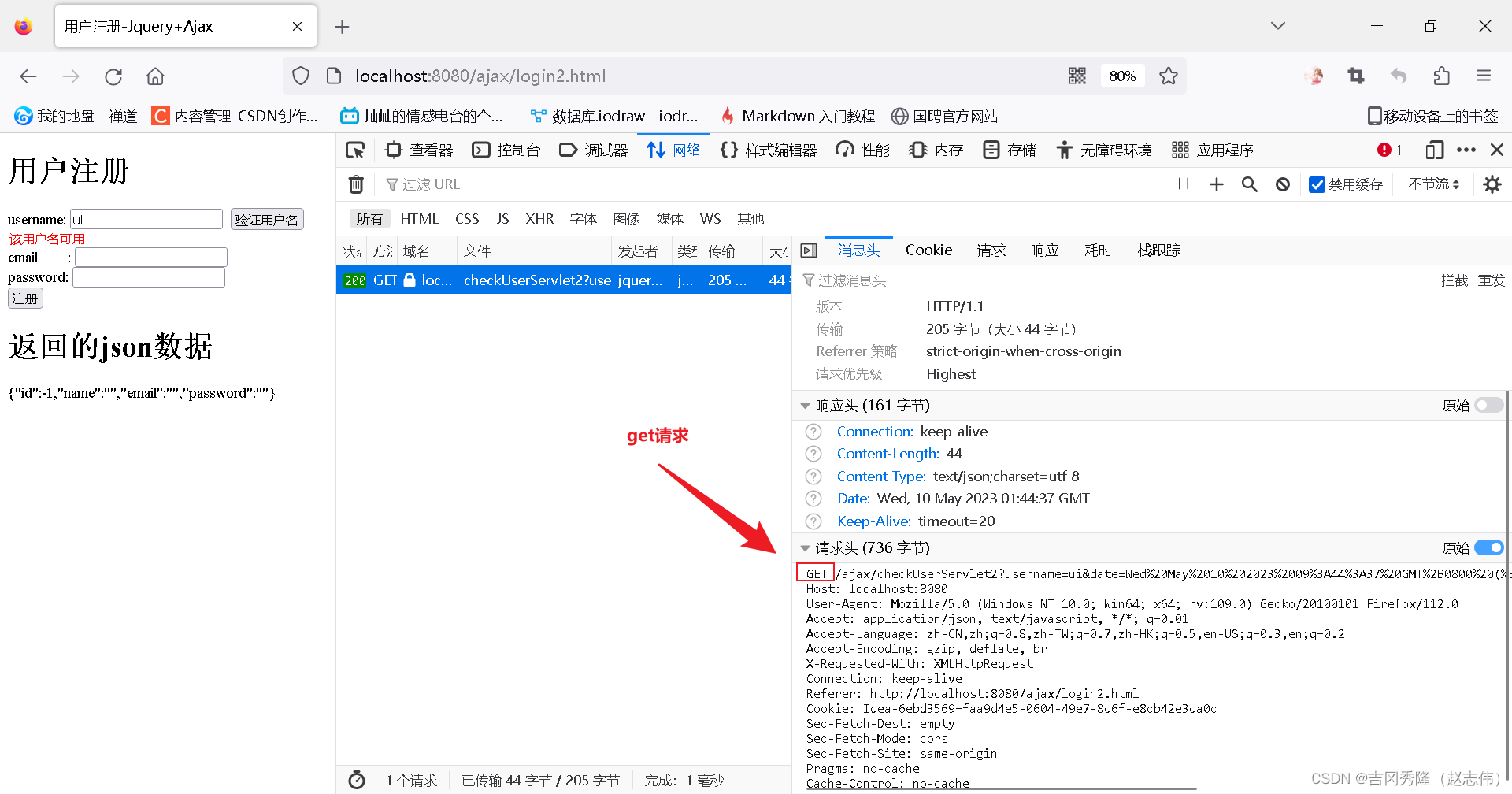Click the email input field
Image resolution: width=1512 pixels, height=794 pixels.
151,257
